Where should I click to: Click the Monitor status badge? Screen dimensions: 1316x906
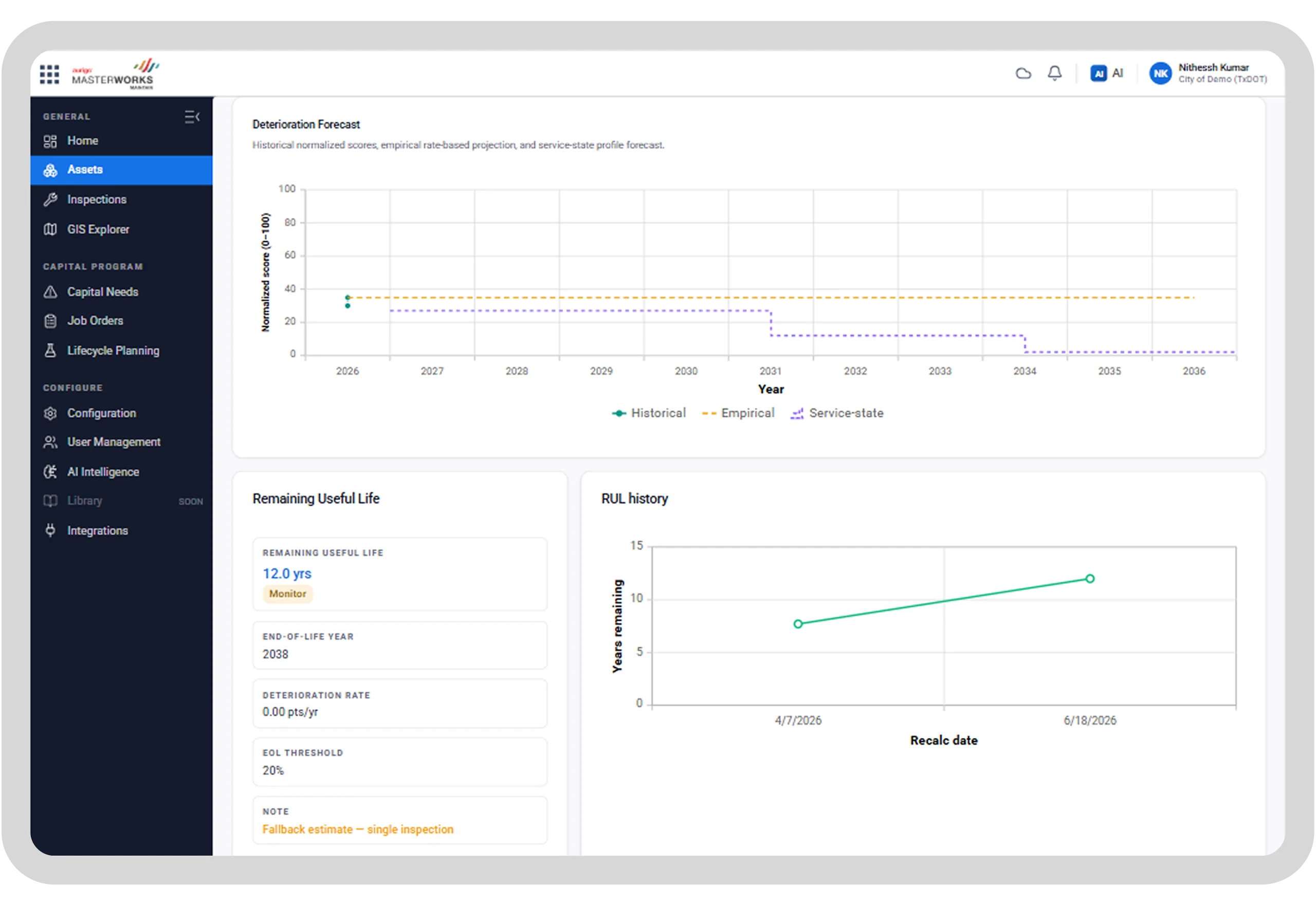[287, 594]
